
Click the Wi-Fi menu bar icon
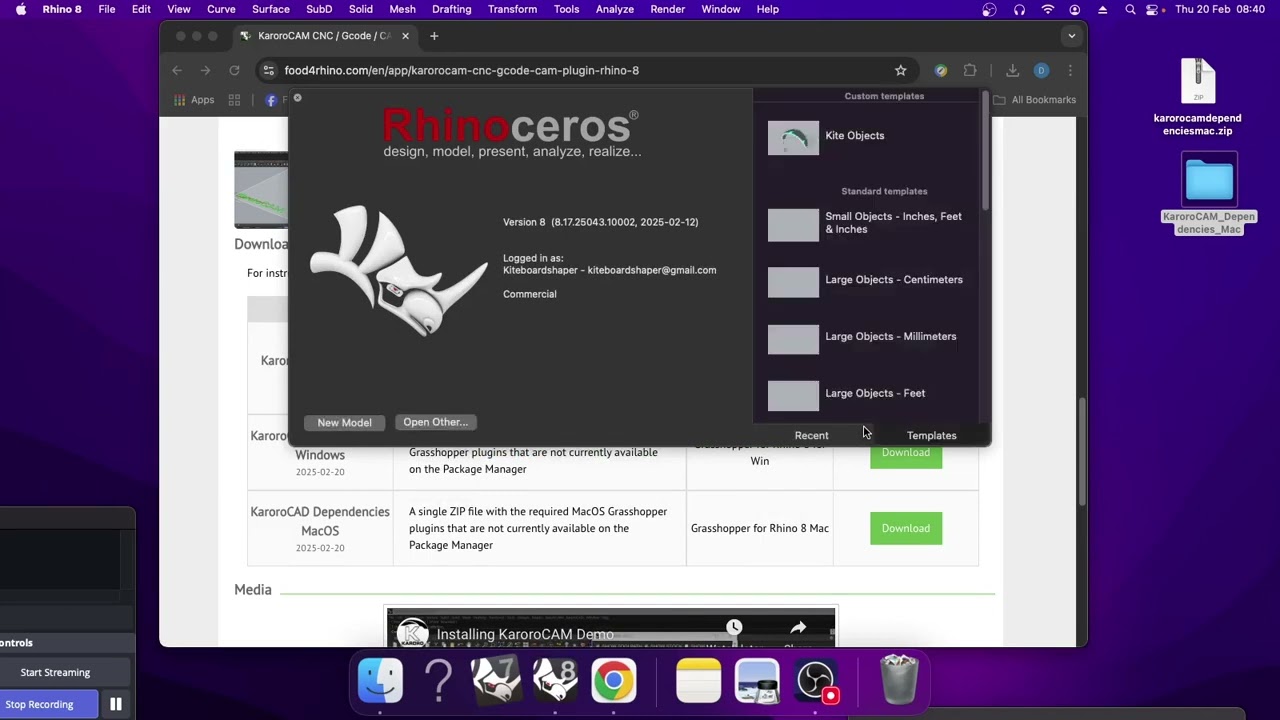click(x=1048, y=9)
